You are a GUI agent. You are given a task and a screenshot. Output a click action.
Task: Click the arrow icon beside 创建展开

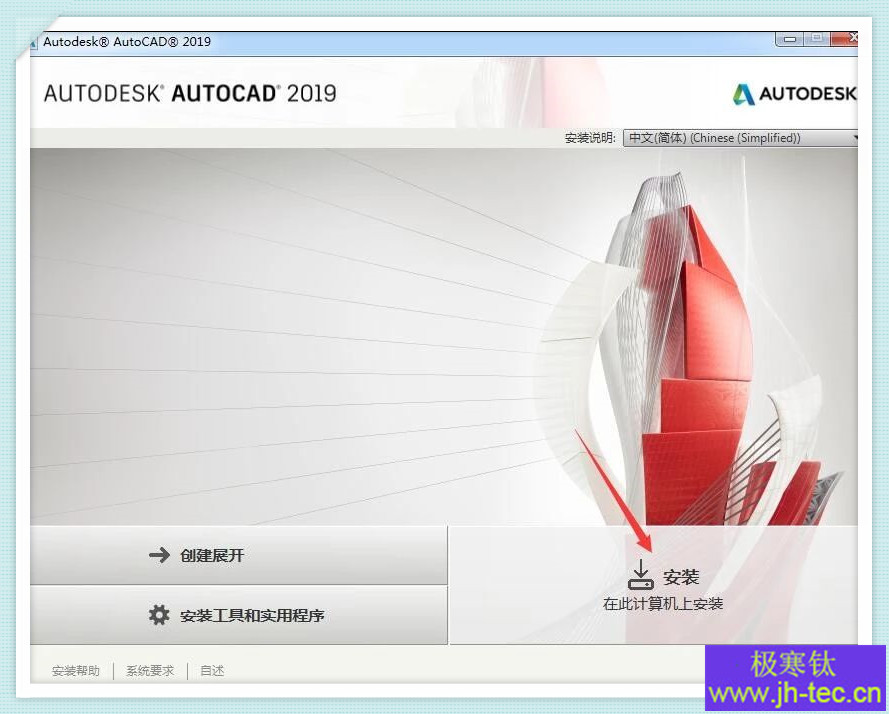pos(159,555)
